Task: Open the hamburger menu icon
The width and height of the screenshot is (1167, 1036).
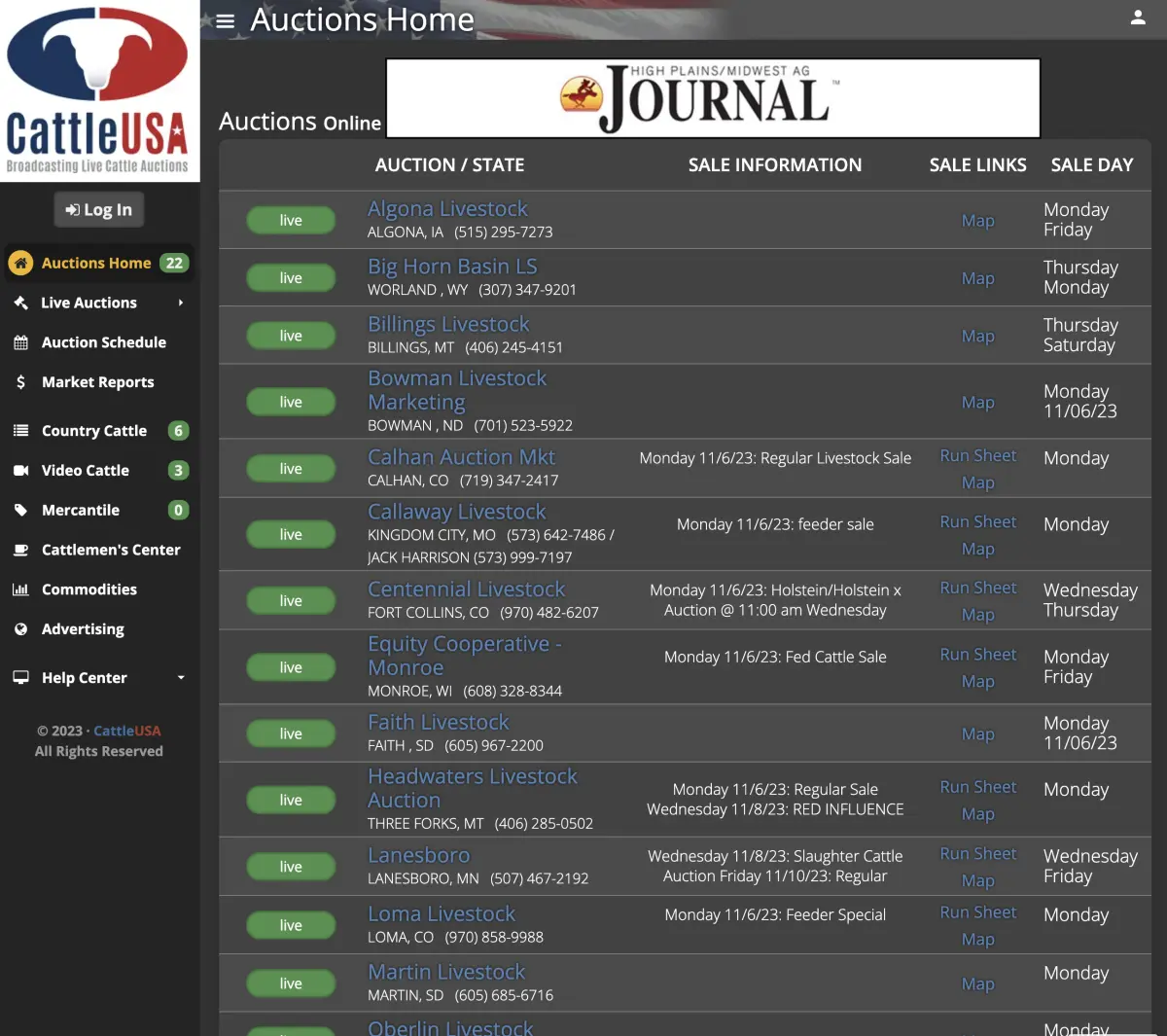Action: (x=226, y=21)
